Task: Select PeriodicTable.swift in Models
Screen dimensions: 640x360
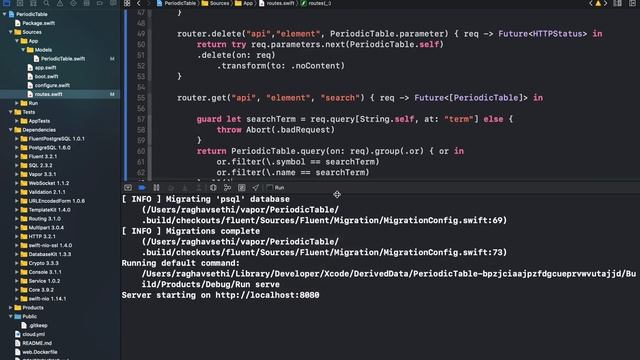Action: point(63,59)
